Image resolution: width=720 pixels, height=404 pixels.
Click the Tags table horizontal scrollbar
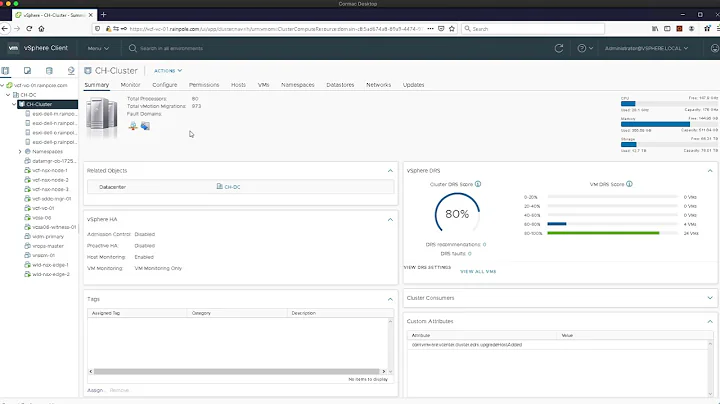coord(237,371)
